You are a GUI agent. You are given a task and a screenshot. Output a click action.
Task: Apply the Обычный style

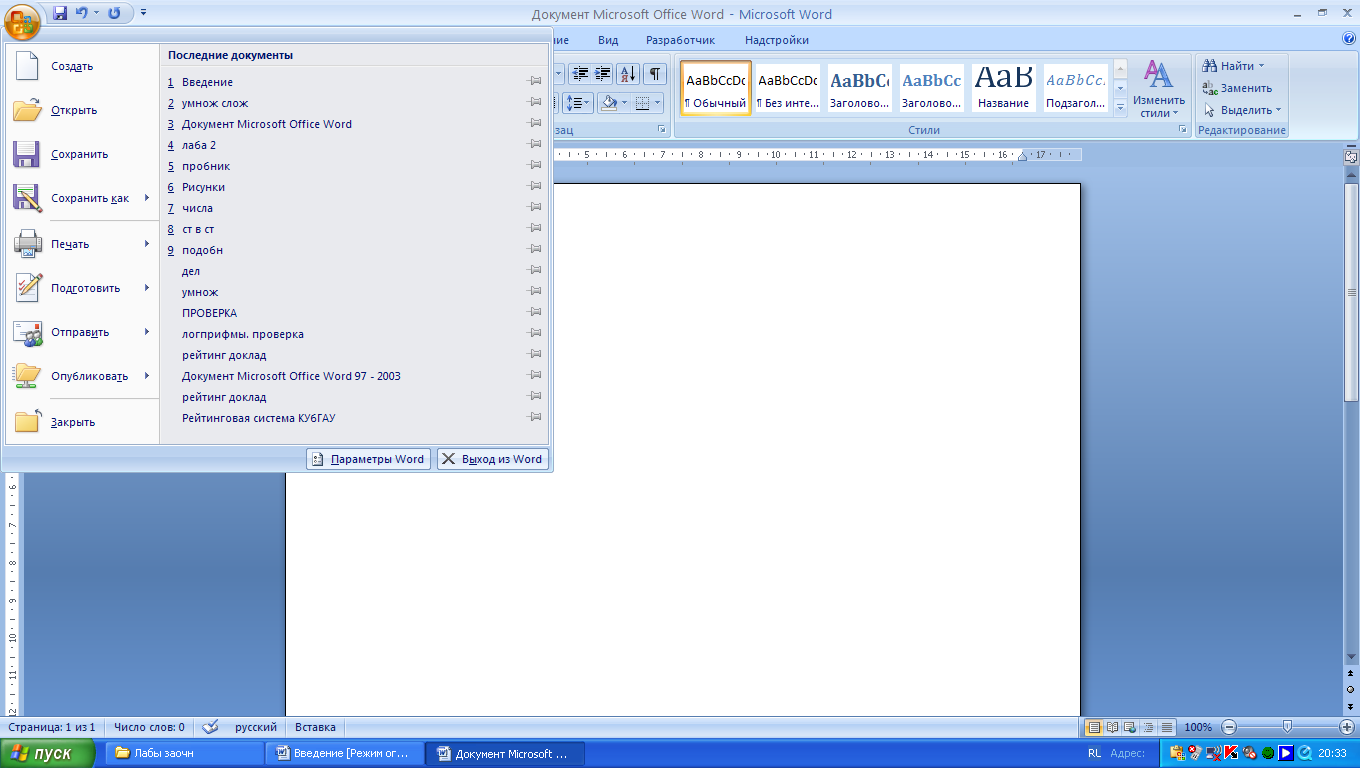716,87
